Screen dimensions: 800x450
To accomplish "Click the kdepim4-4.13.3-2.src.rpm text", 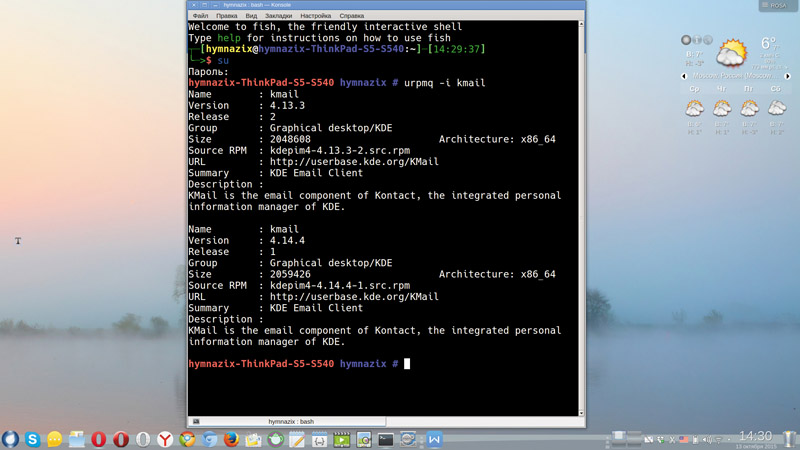I will (340, 151).
